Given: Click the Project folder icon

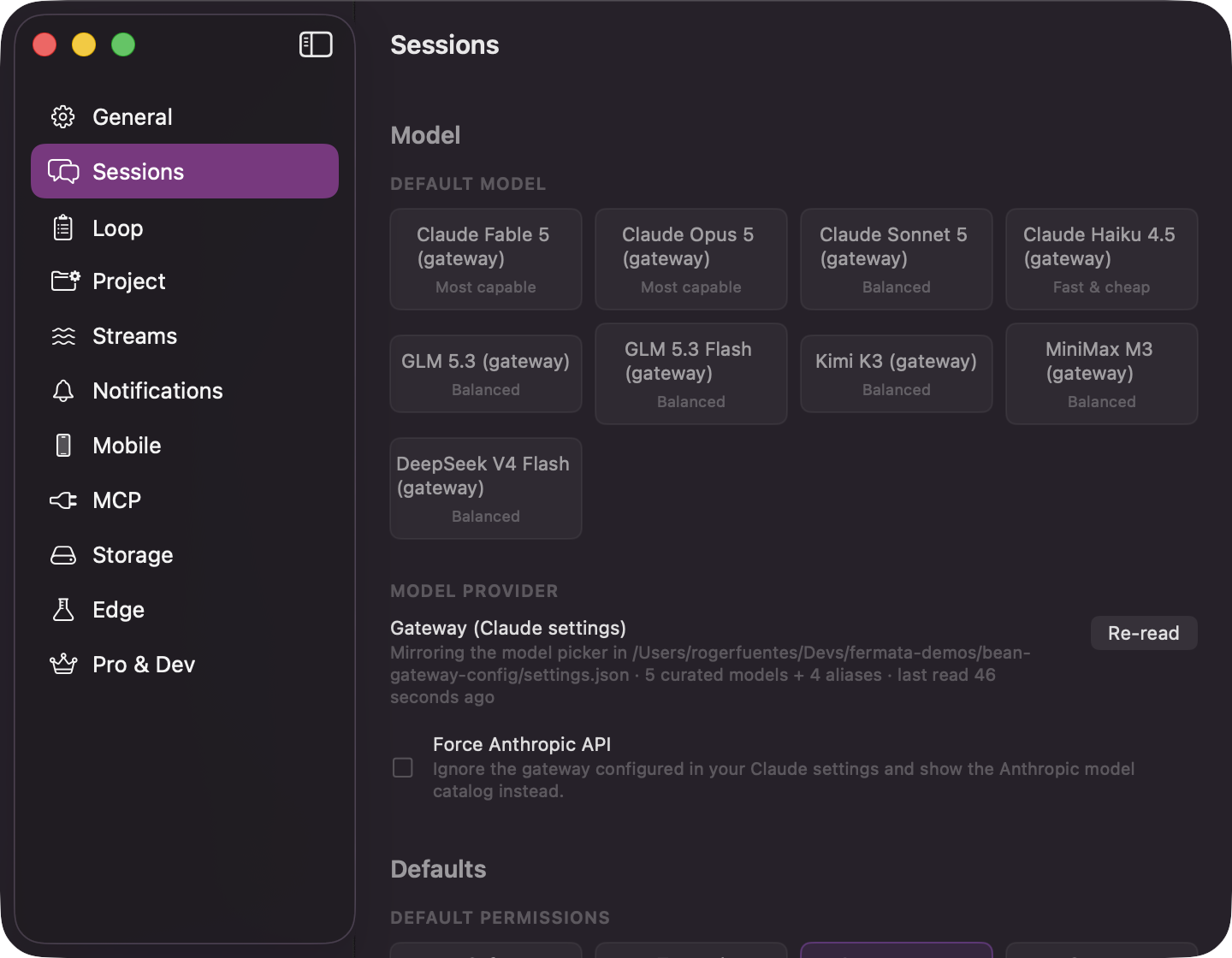Looking at the screenshot, I should pos(65,281).
